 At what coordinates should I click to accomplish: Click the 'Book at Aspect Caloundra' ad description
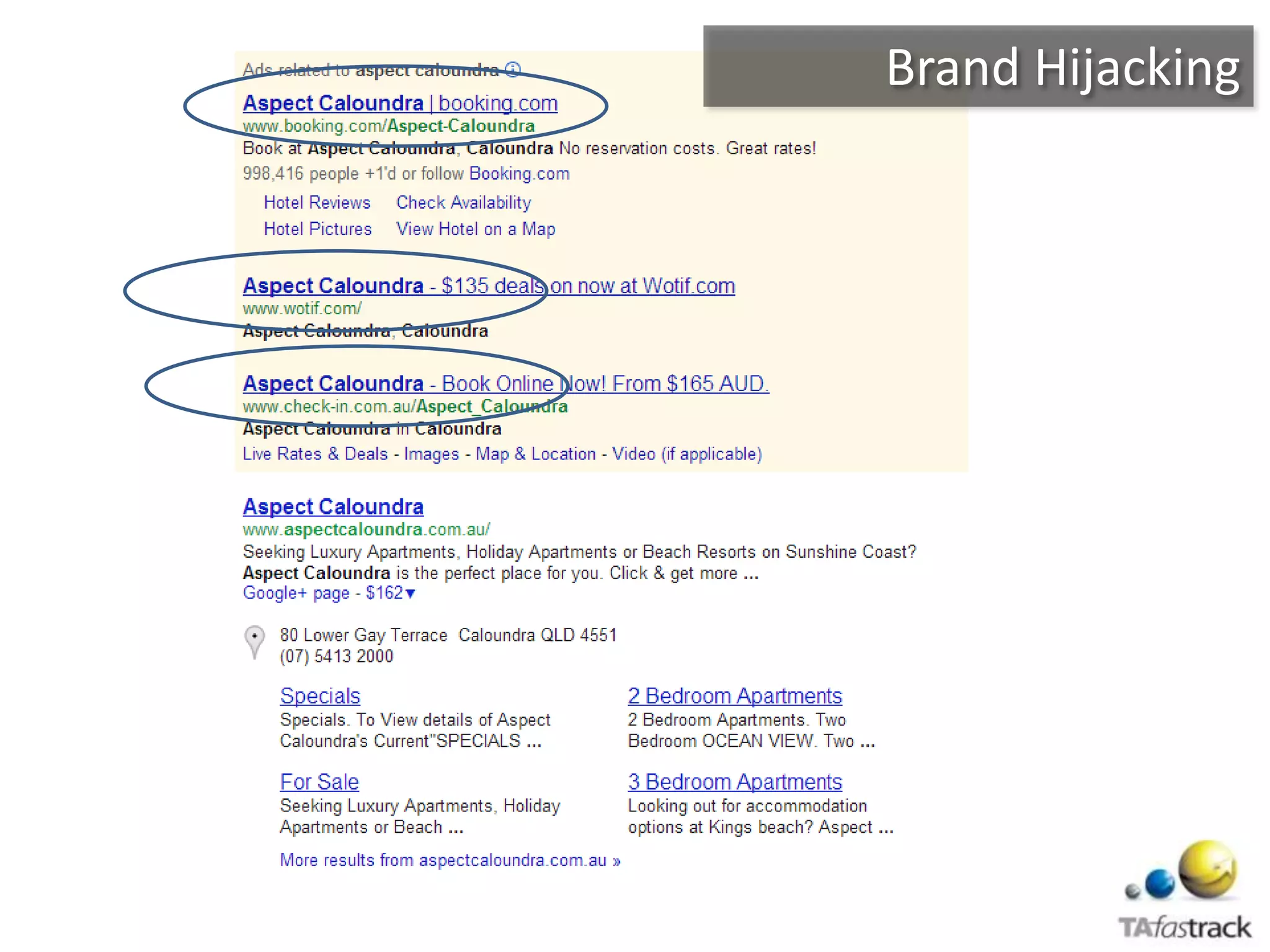click(x=529, y=149)
